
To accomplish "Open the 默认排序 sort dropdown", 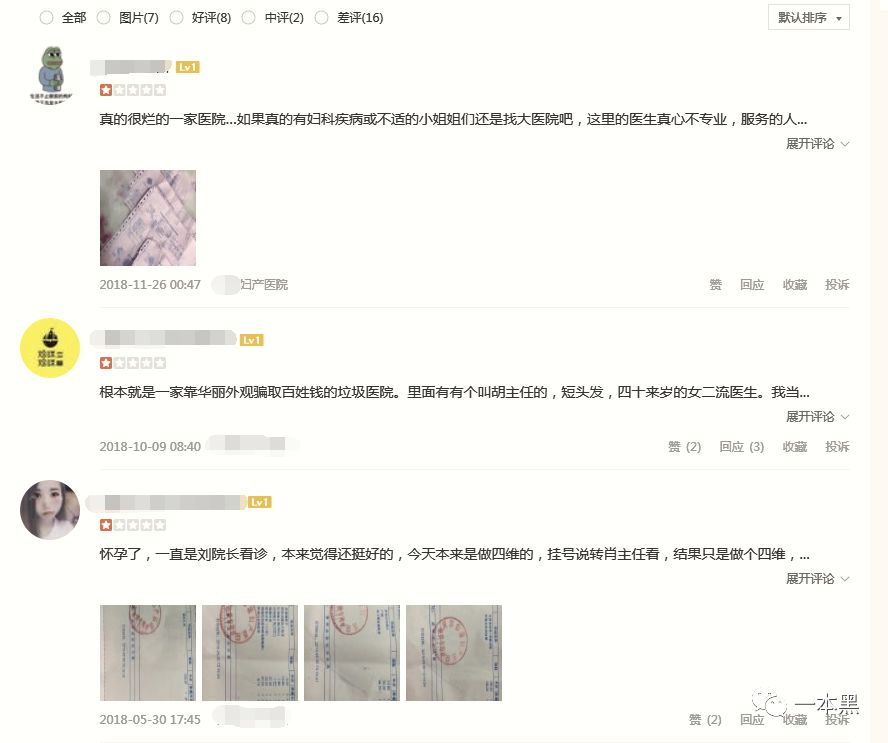I will click(809, 18).
